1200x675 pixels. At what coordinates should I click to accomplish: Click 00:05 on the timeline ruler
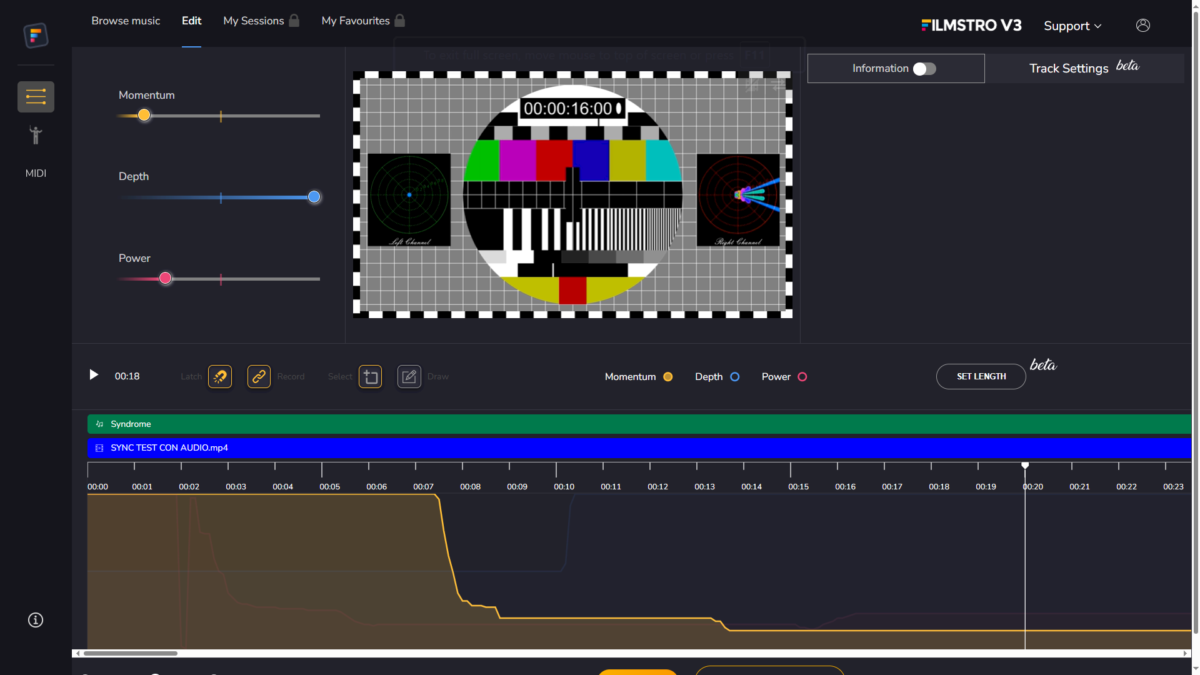330,487
